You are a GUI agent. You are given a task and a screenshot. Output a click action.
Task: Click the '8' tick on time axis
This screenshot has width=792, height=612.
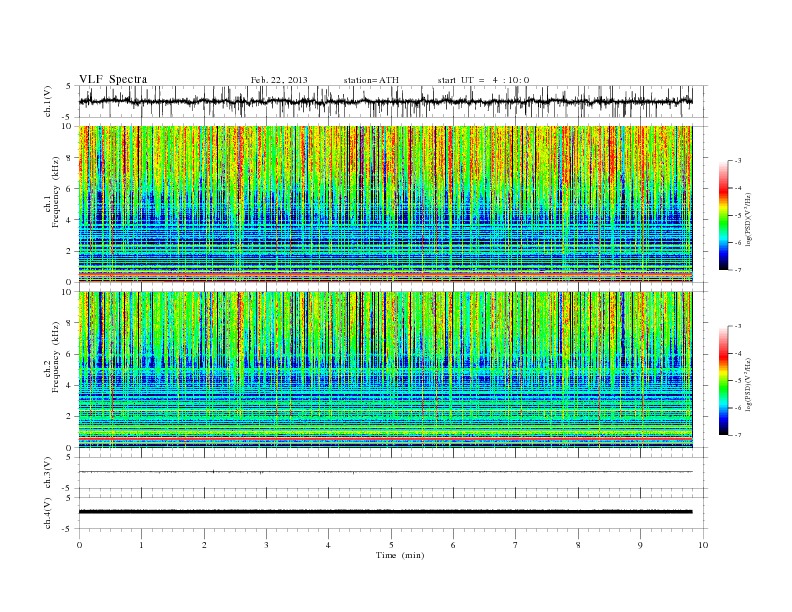pos(578,545)
